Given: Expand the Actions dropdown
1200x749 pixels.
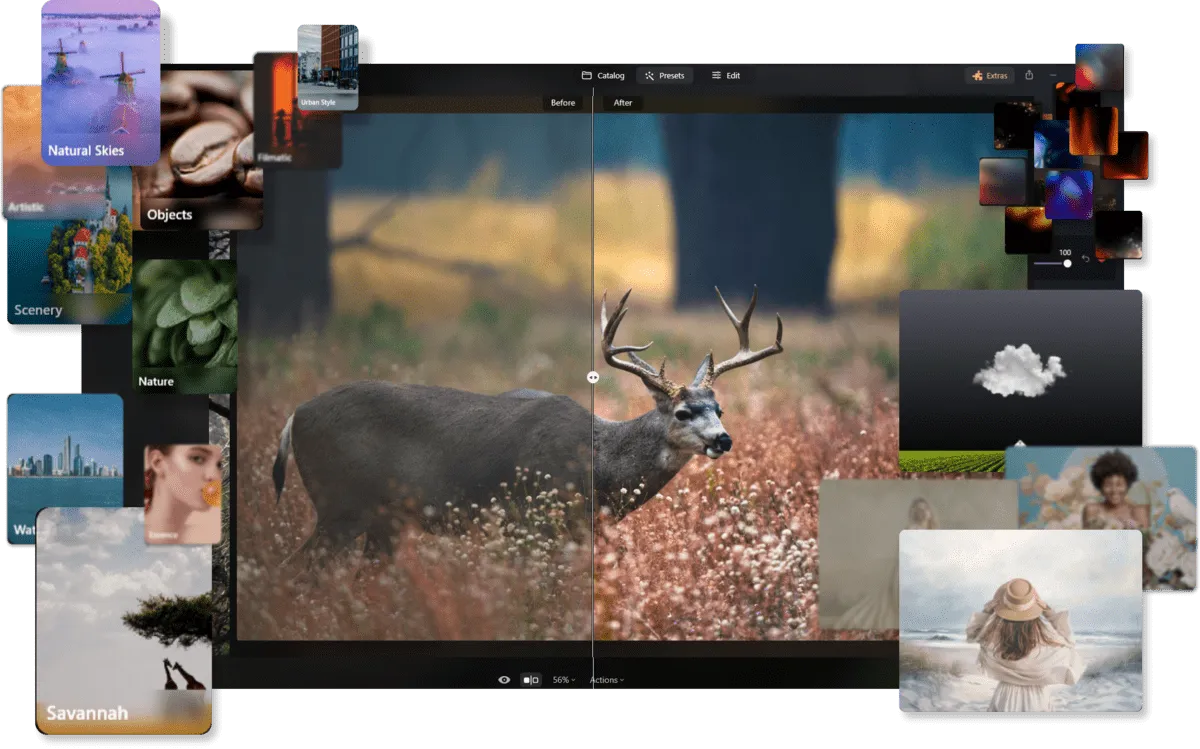Looking at the screenshot, I should pyautogui.click(x=606, y=680).
